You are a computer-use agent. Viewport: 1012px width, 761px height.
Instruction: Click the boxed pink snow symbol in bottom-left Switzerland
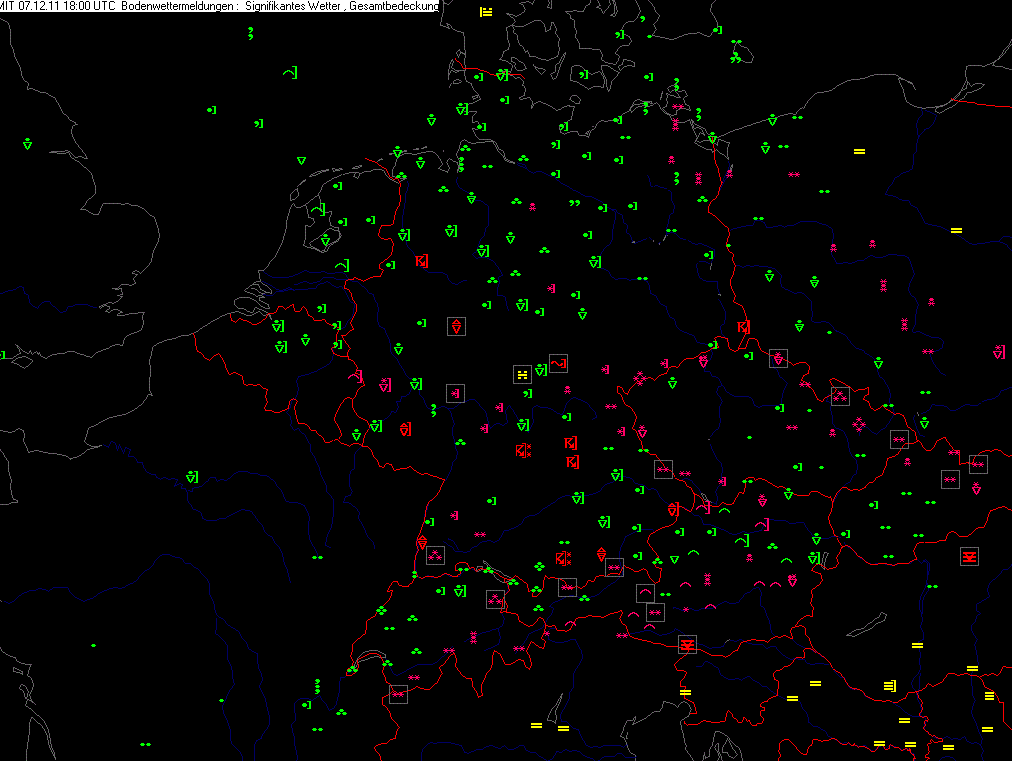pyautogui.click(x=398, y=693)
